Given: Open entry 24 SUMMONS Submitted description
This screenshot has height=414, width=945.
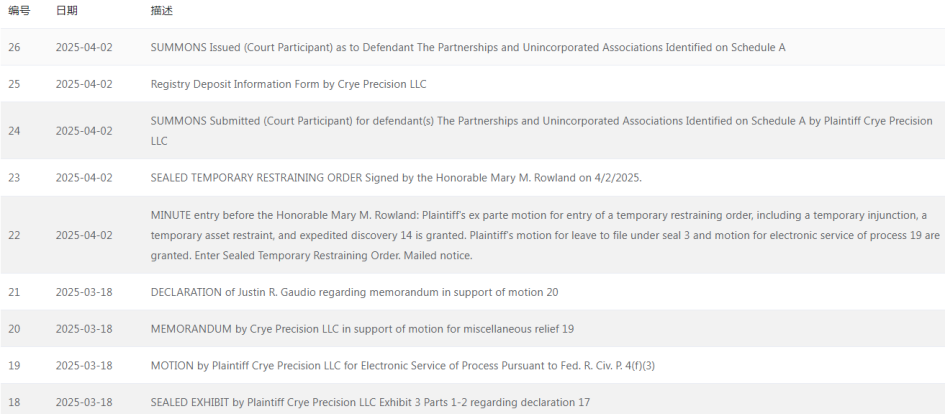Looking at the screenshot, I should pos(541,131).
